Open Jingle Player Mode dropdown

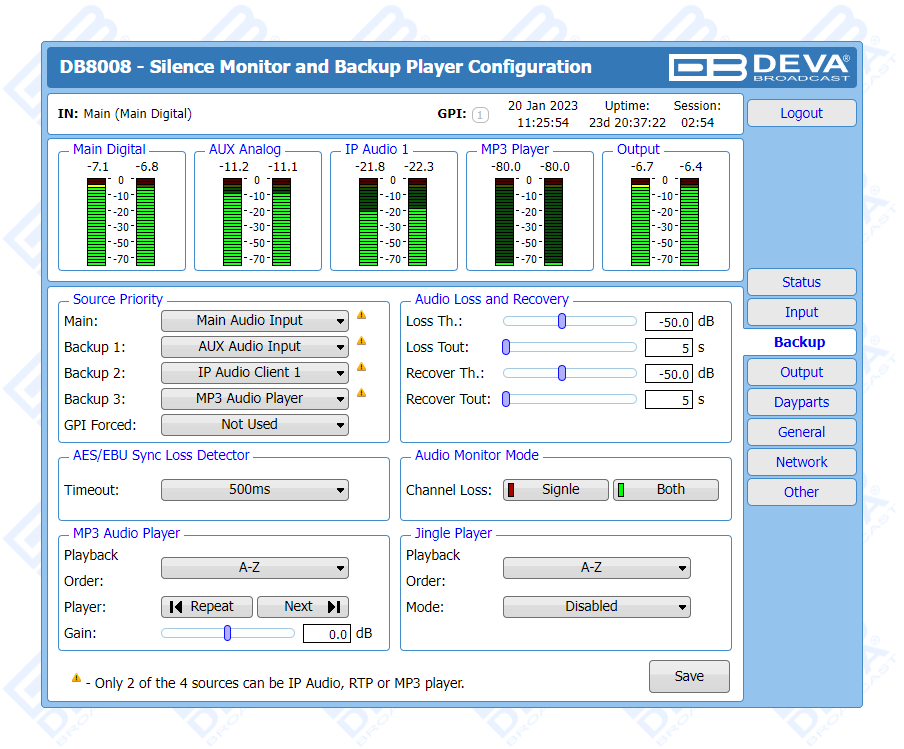(596, 607)
